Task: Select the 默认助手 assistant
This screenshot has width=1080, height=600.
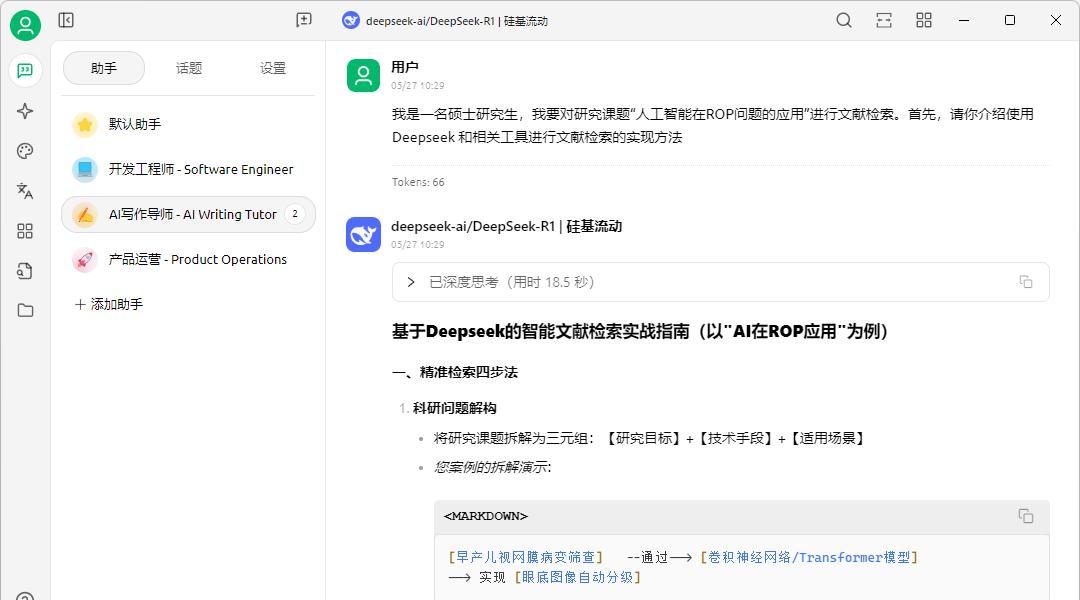Action: (188, 125)
